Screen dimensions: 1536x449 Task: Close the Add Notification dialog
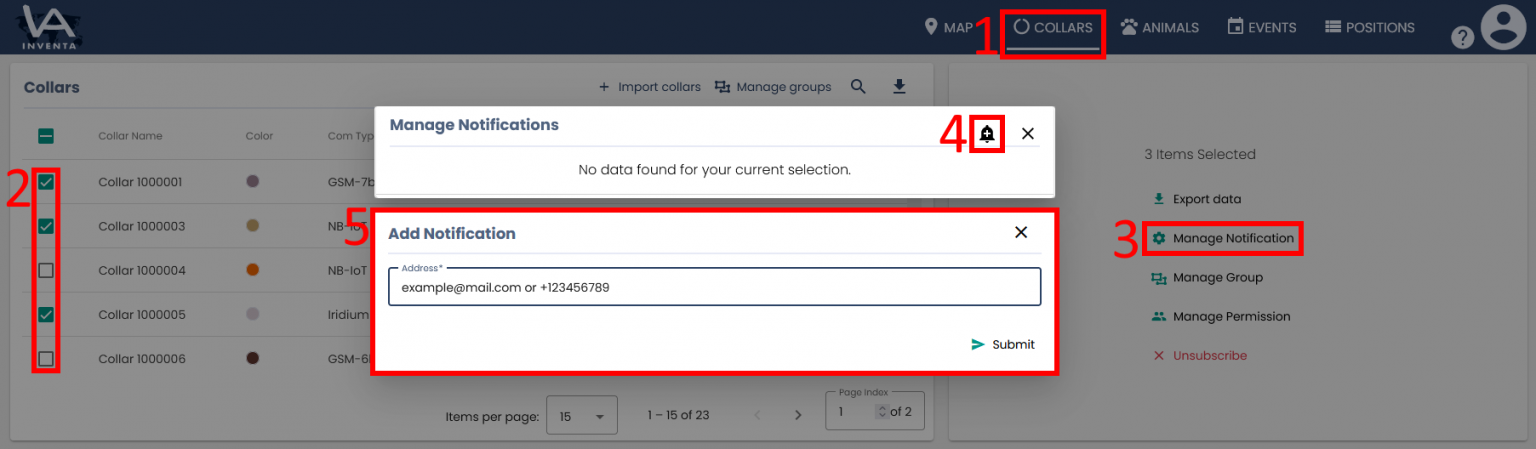pos(1021,232)
